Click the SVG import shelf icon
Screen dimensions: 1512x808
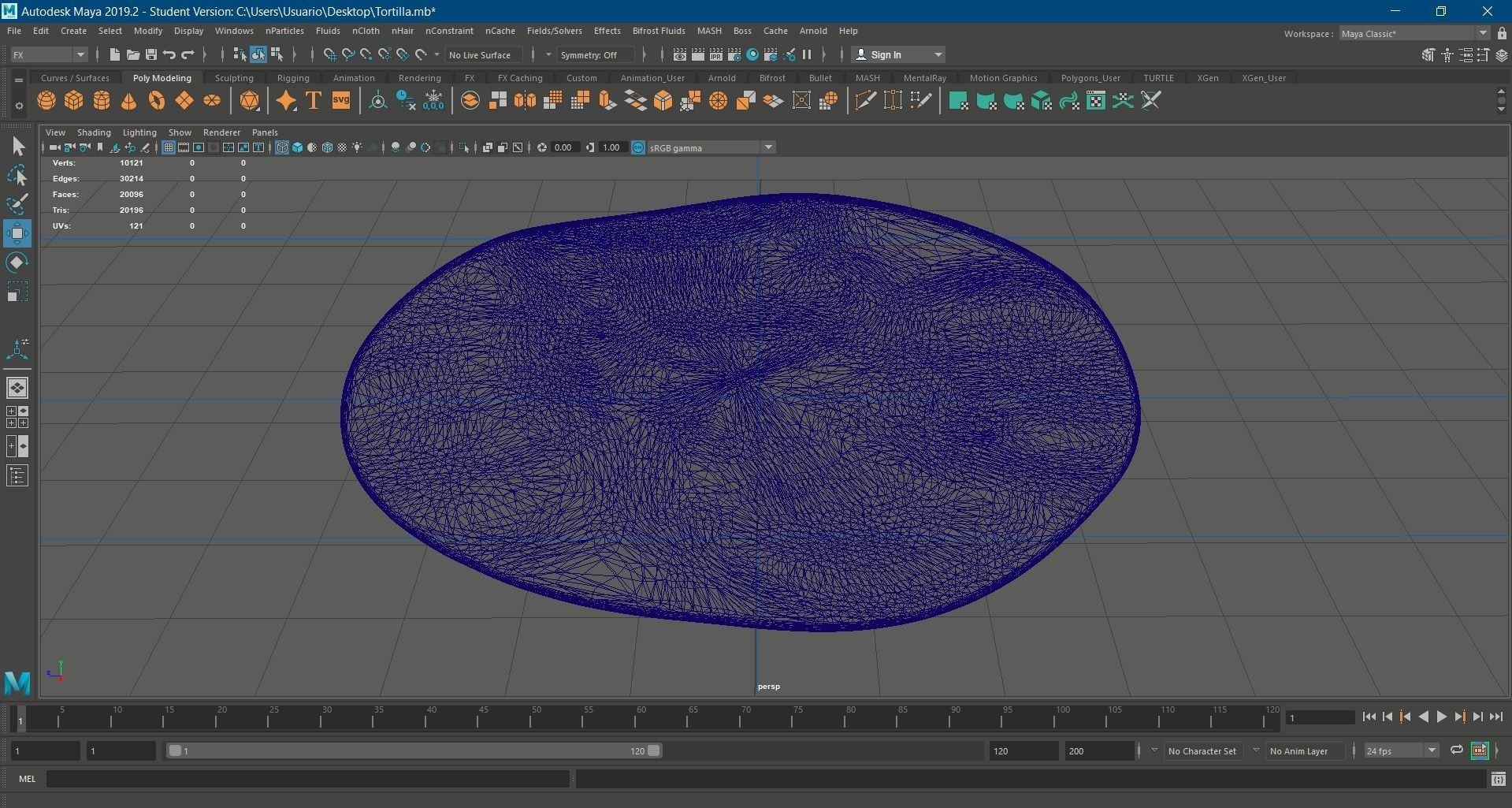(341, 101)
